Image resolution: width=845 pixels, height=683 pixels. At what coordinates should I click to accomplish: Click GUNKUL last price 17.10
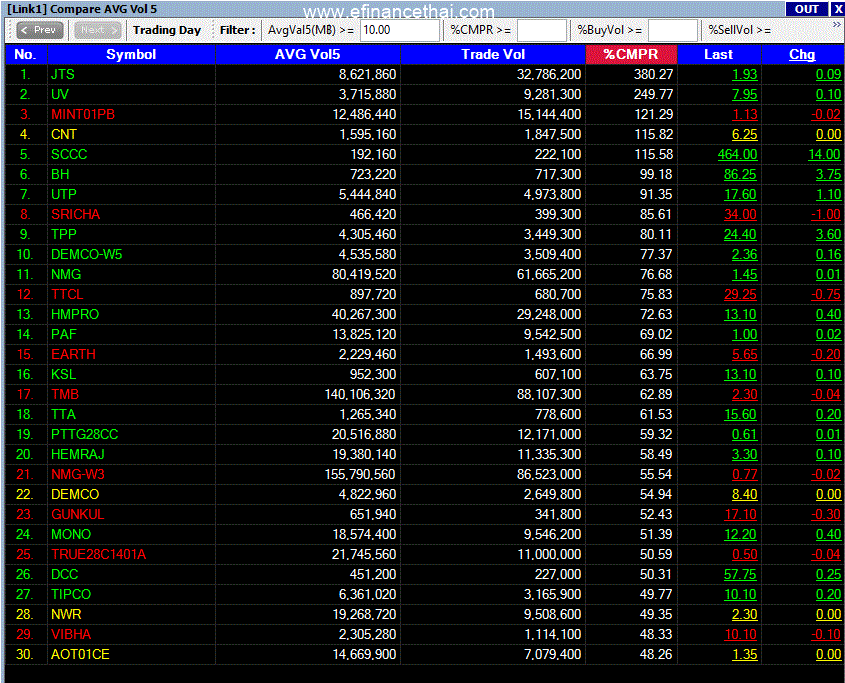click(740, 514)
